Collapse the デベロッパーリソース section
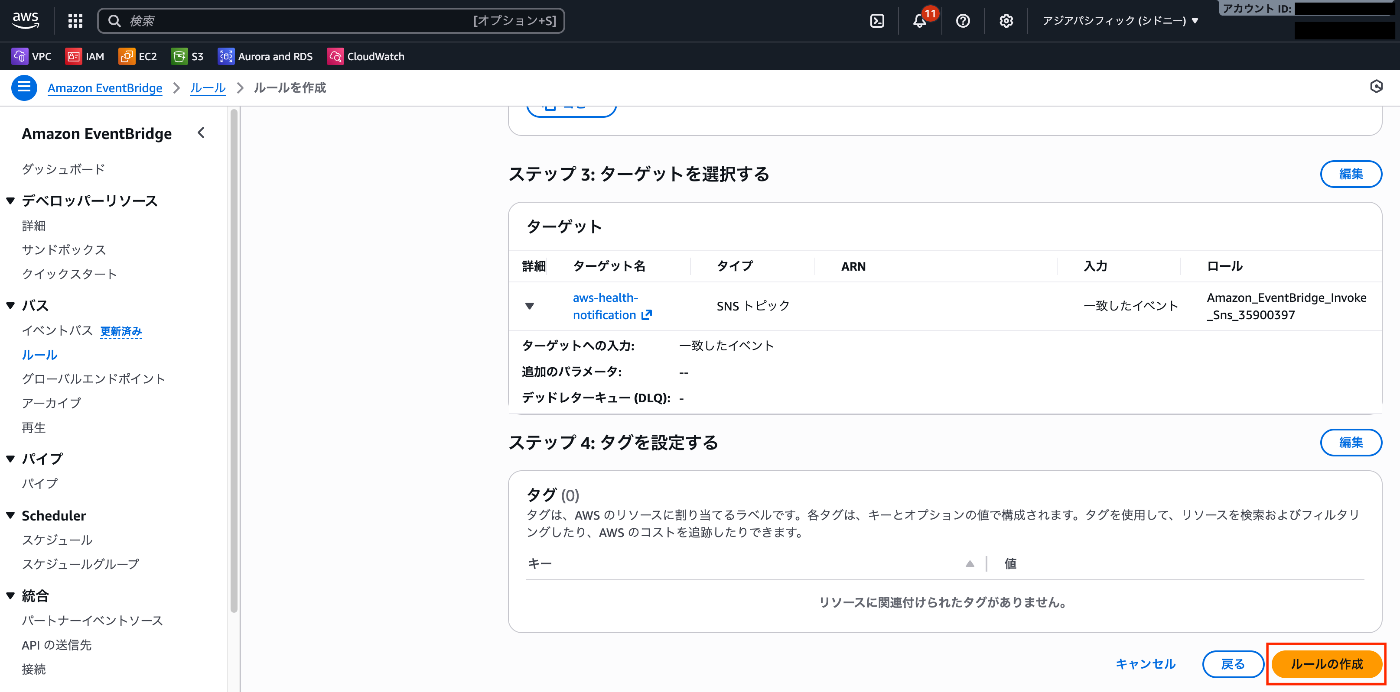The height and width of the screenshot is (692, 1400). (x=11, y=201)
